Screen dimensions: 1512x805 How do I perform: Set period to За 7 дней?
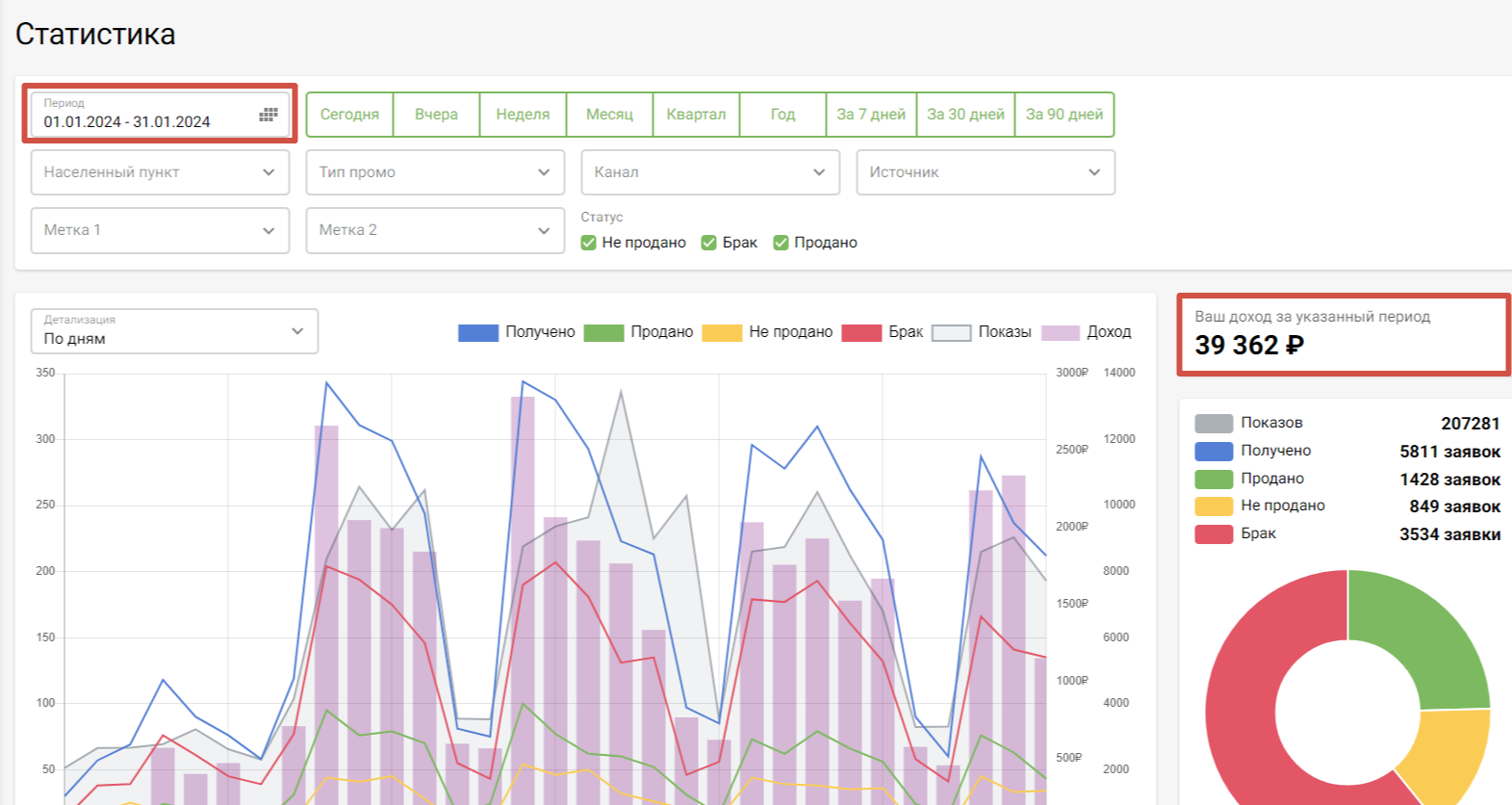871,115
